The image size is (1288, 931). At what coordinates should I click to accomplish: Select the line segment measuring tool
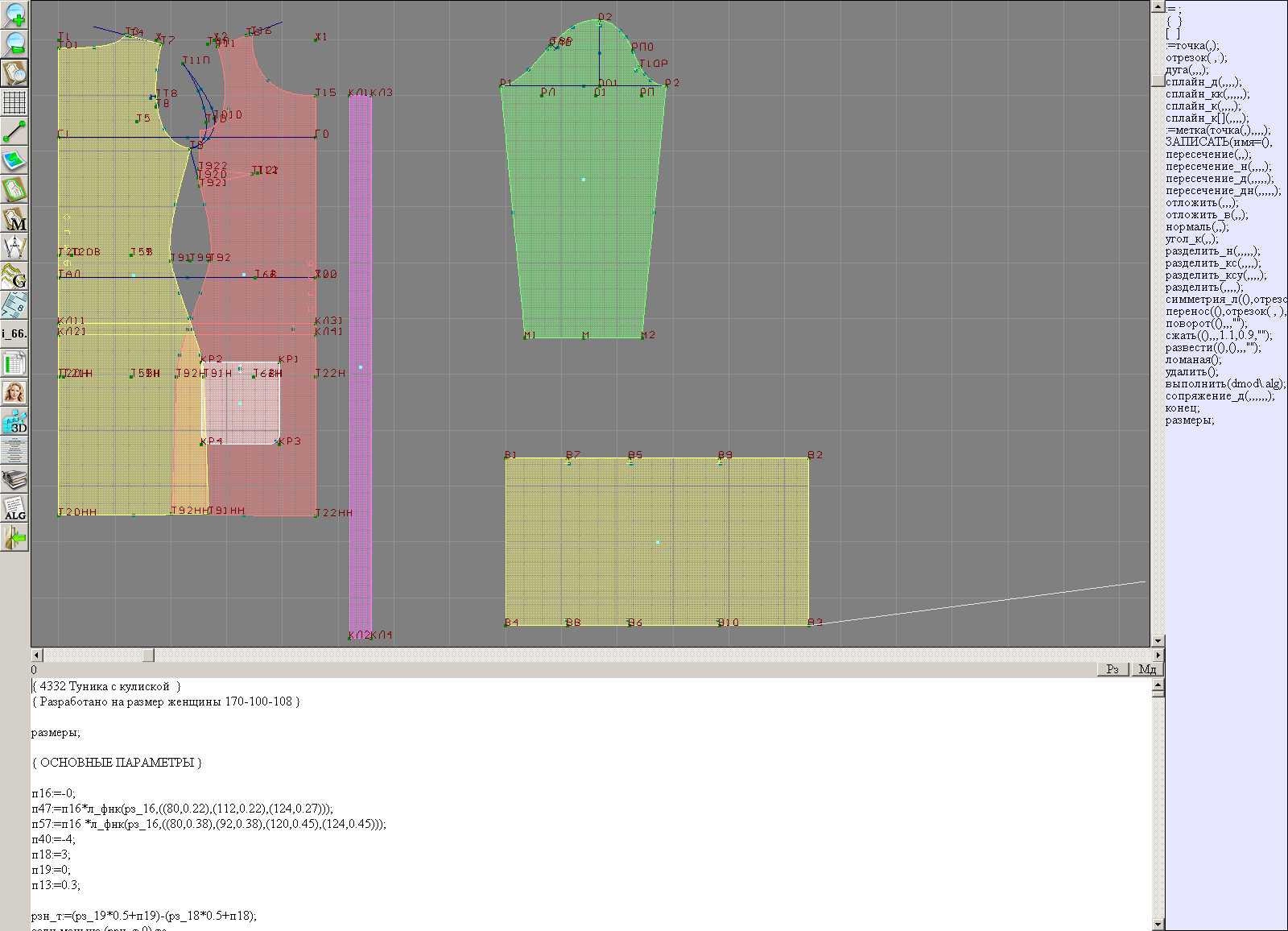click(x=14, y=131)
